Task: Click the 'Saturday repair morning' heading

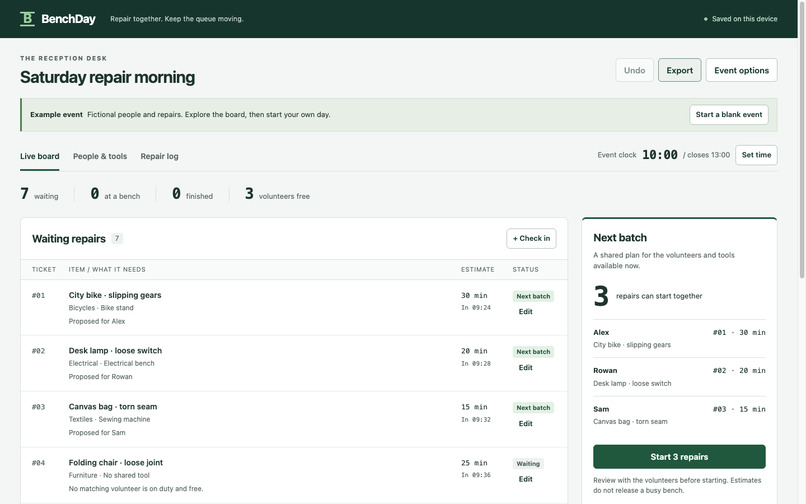Action: click(107, 77)
